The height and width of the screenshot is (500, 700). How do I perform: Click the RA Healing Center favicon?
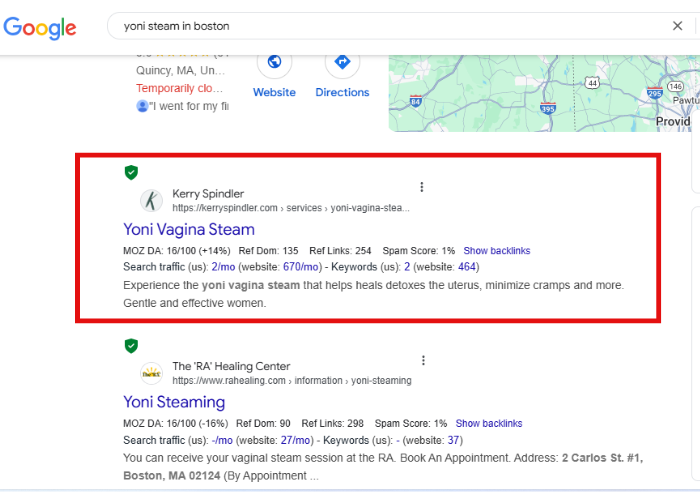point(151,373)
